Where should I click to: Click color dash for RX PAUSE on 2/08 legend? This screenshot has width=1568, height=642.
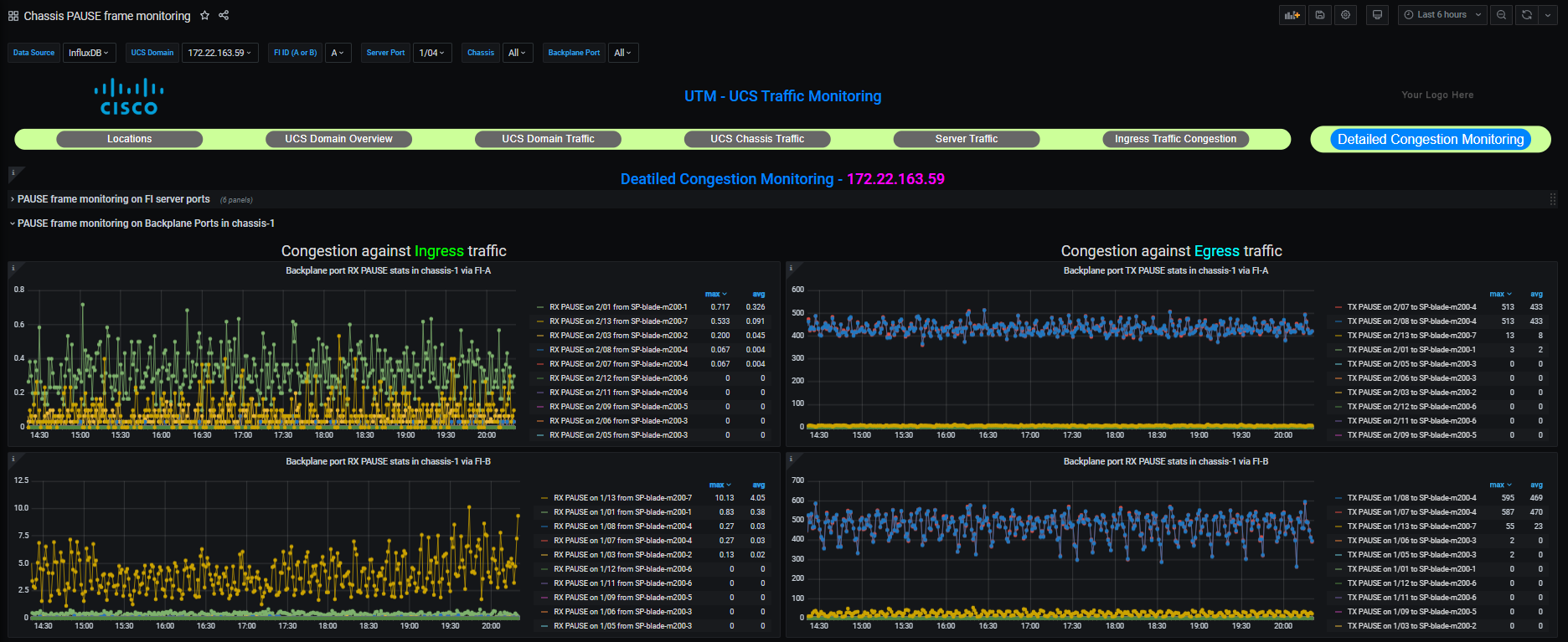click(540, 350)
